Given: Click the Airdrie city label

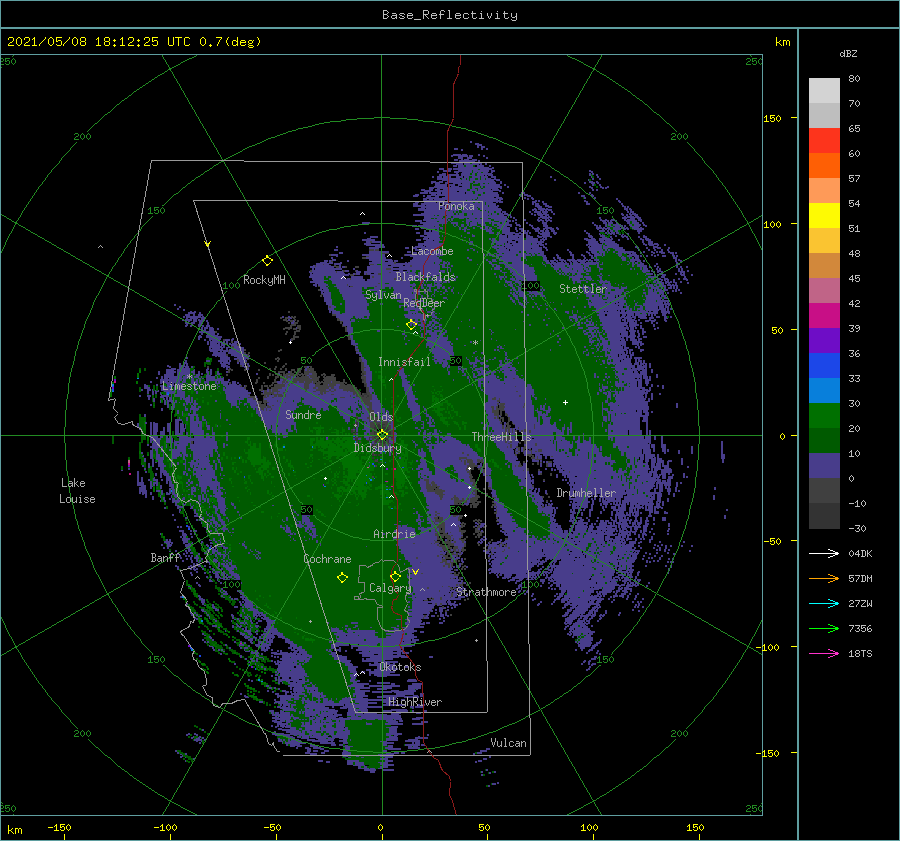Looking at the screenshot, I should pyautogui.click(x=394, y=534).
